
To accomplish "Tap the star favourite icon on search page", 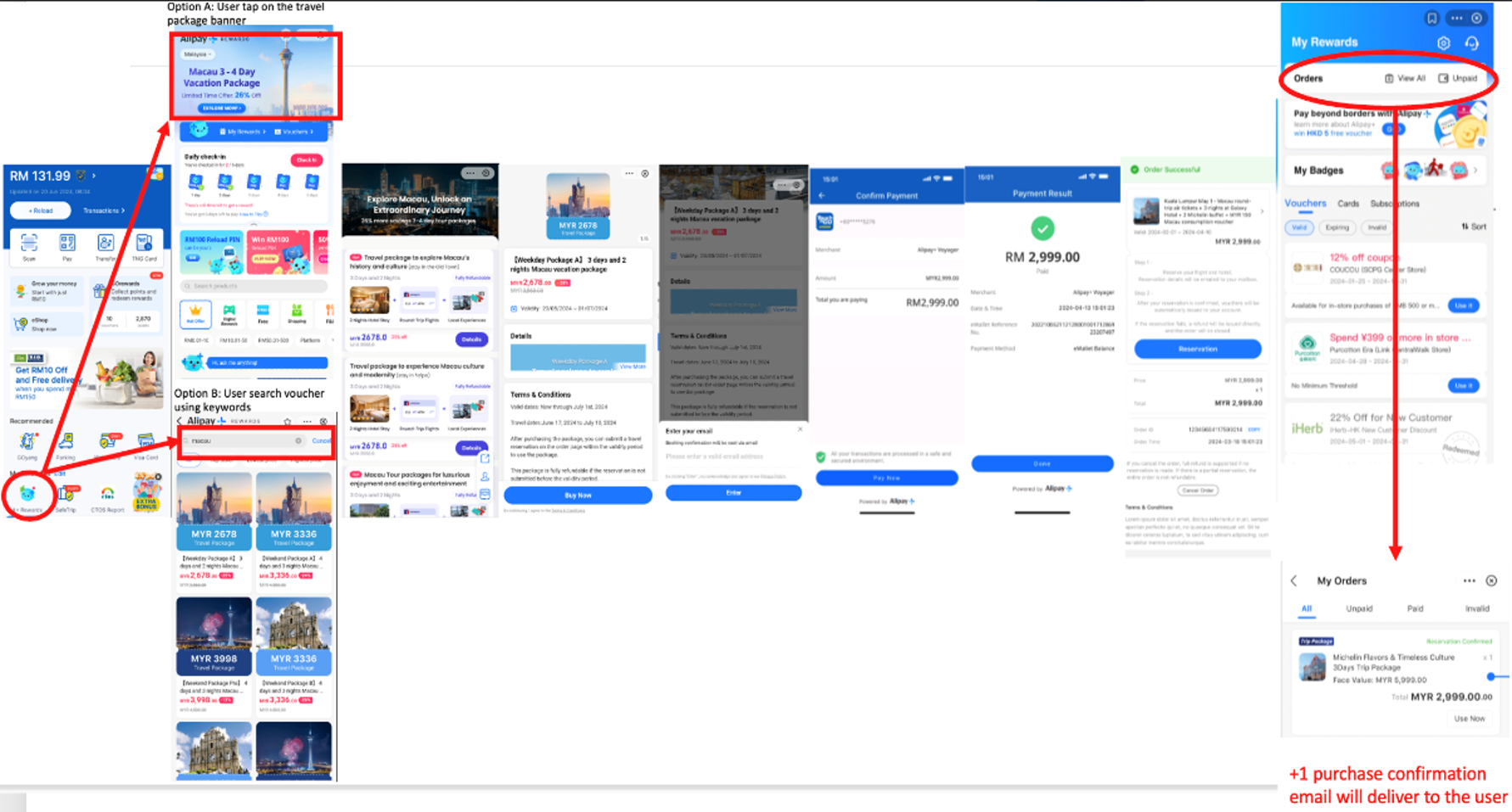I will [288, 421].
